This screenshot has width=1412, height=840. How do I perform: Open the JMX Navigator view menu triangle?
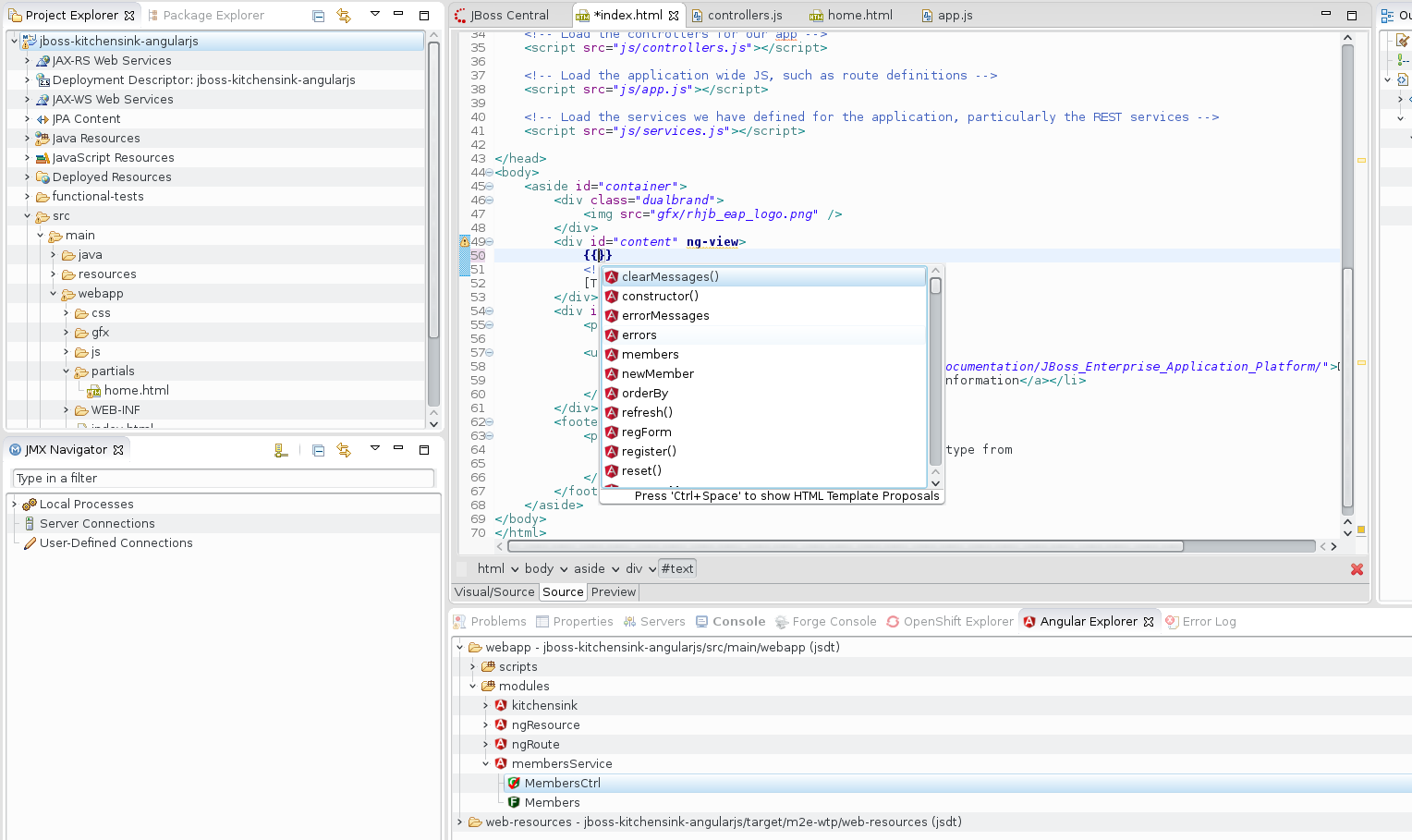coord(374,449)
